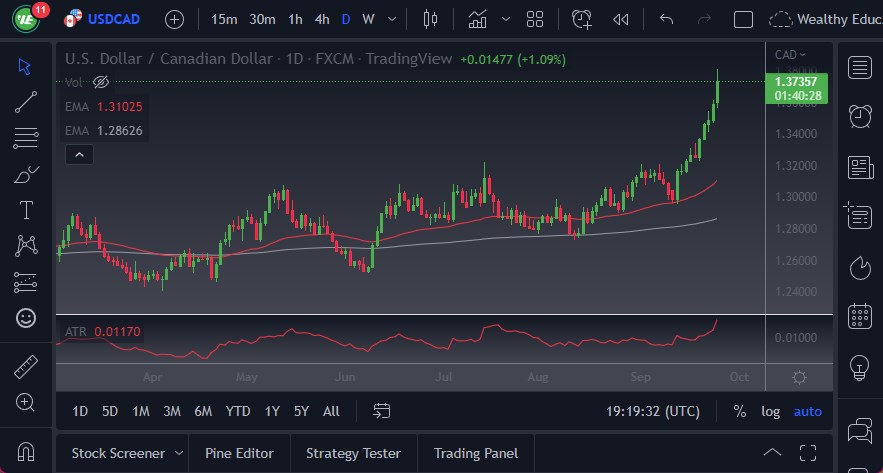
Task: Select the ruler measure tool
Action: [x=26, y=367]
